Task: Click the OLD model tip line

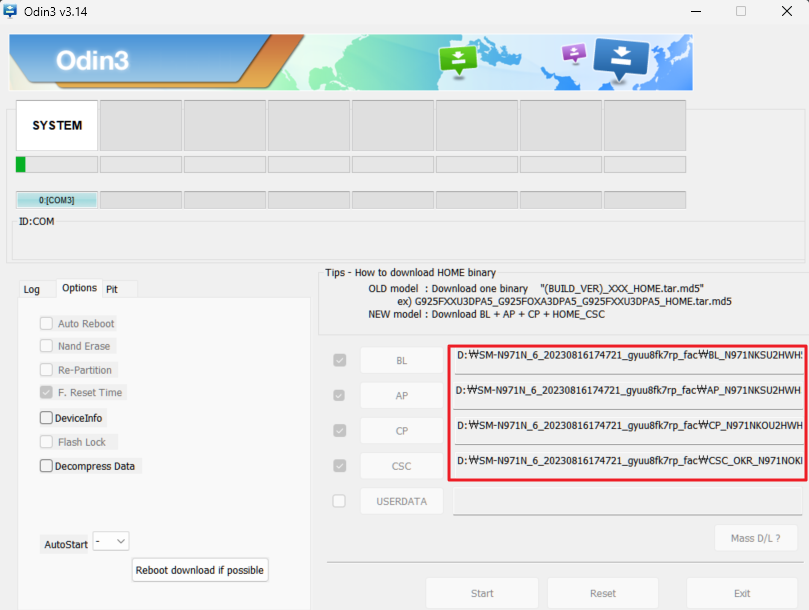Action: coord(536,288)
